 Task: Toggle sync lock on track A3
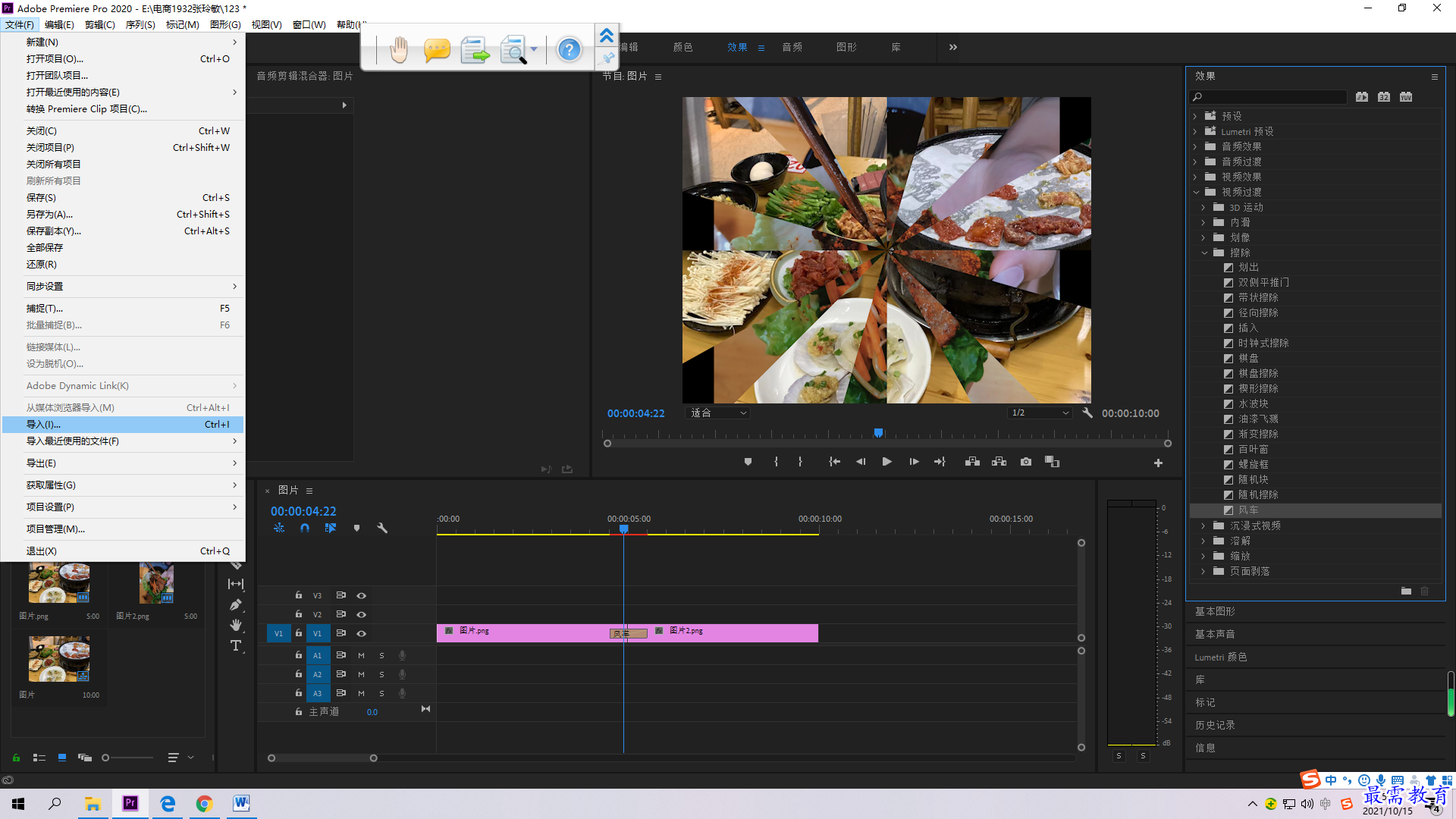tap(341, 693)
